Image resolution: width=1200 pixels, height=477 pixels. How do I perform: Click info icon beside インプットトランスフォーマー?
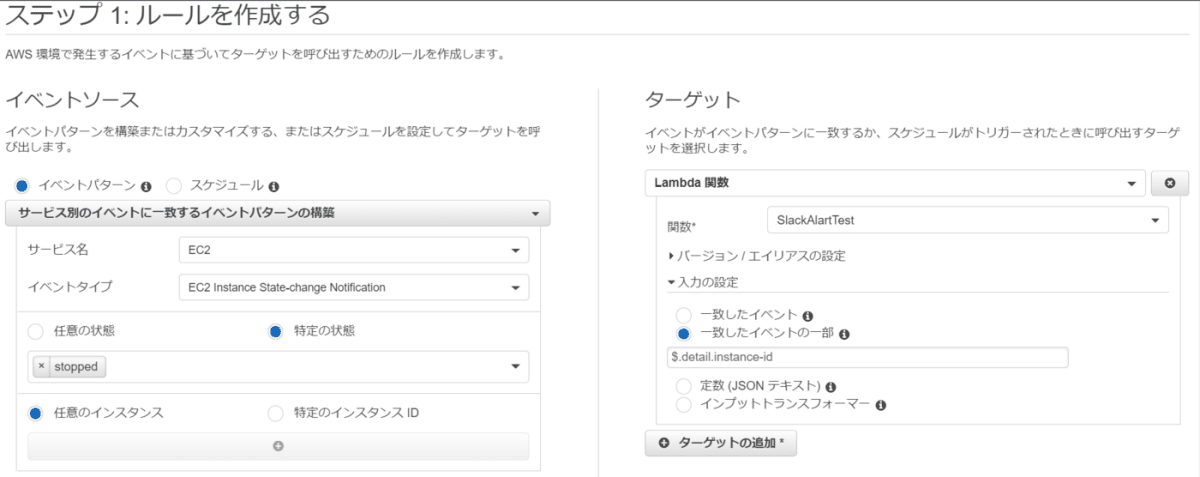(x=881, y=406)
